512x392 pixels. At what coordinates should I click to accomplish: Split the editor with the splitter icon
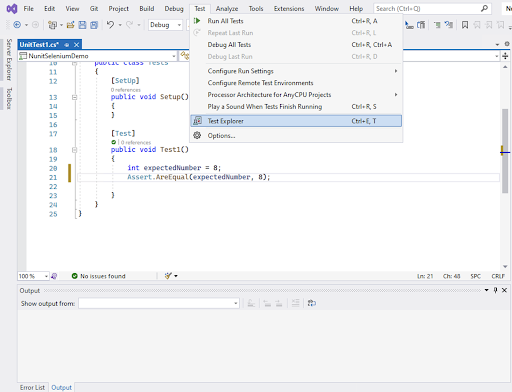pos(505,56)
